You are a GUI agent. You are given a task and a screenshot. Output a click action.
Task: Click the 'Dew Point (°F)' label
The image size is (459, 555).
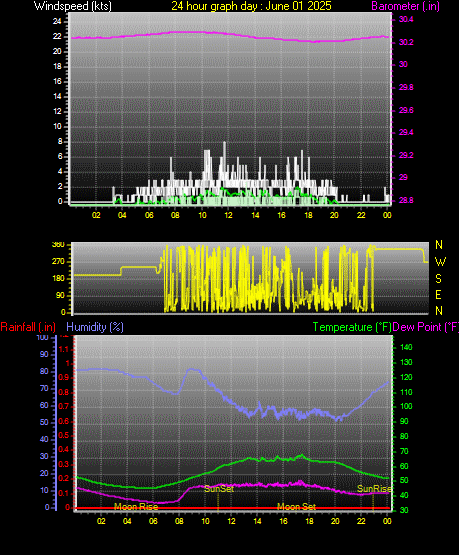pyautogui.click(x=425, y=327)
